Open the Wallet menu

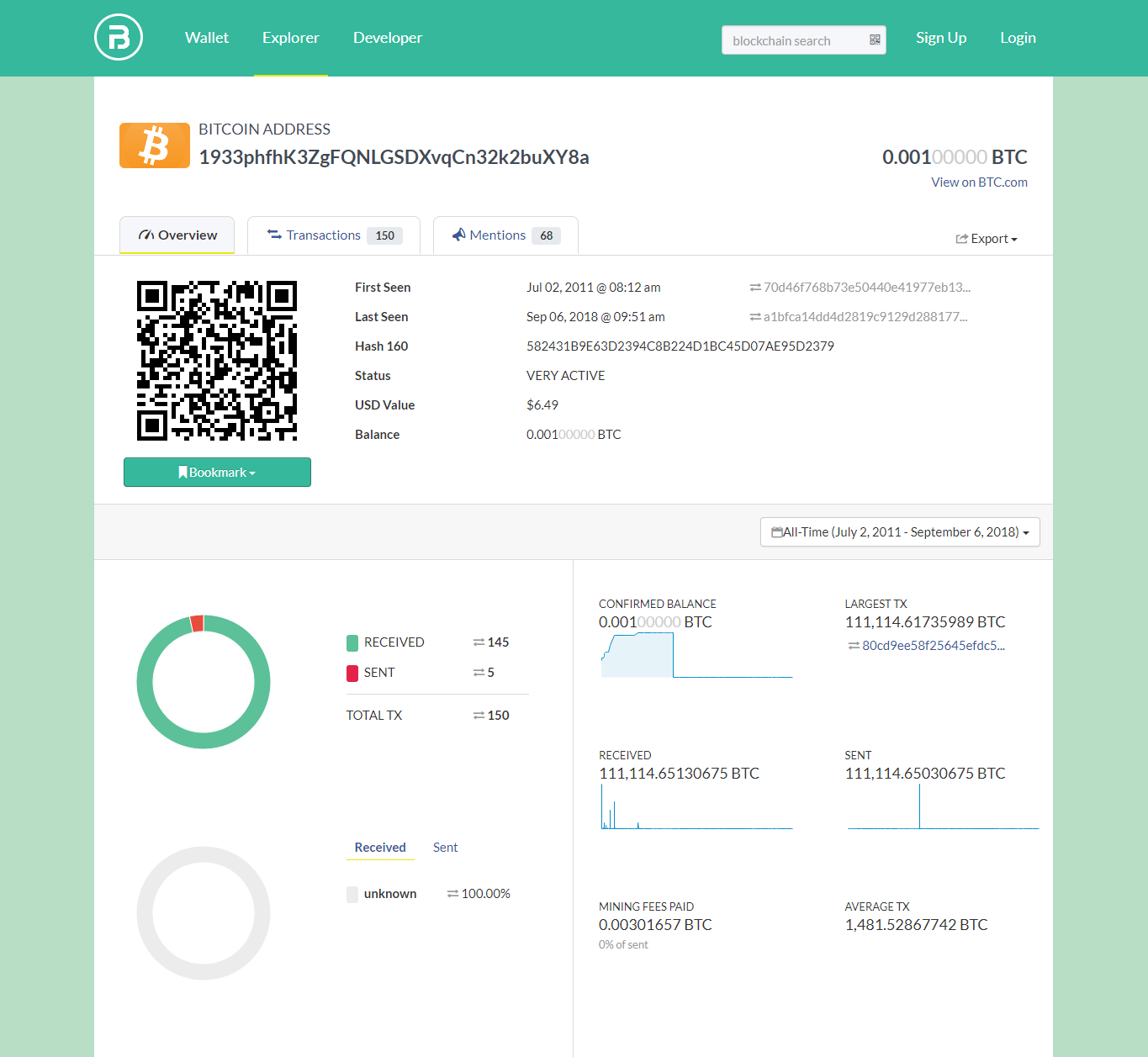pyautogui.click(x=207, y=38)
